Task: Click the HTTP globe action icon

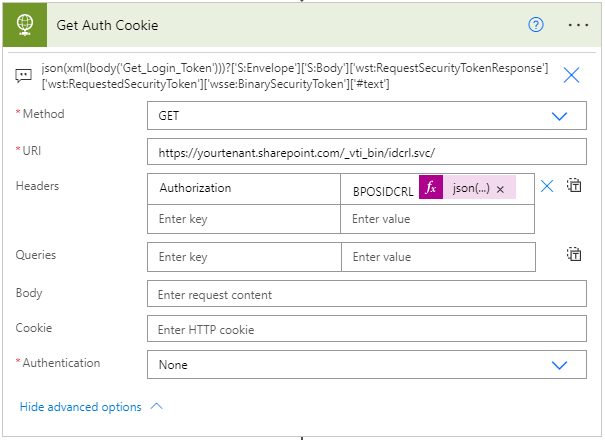Action: (x=24, y=24)
